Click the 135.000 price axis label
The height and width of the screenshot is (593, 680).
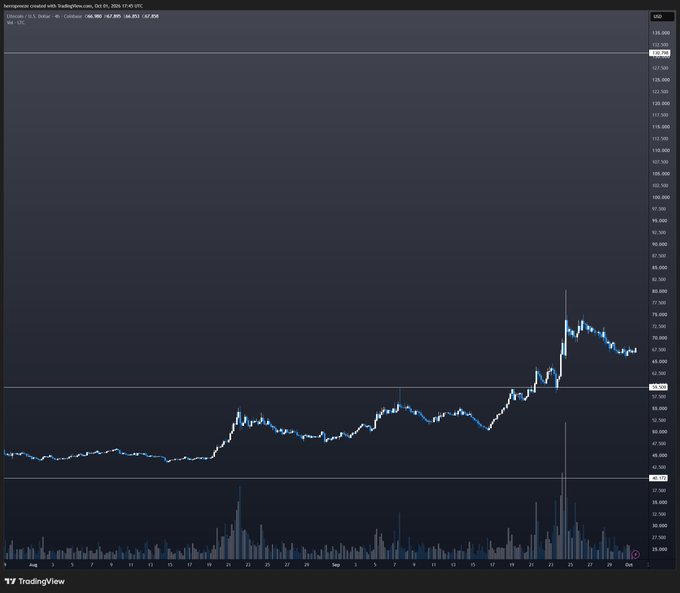point(660,33)
